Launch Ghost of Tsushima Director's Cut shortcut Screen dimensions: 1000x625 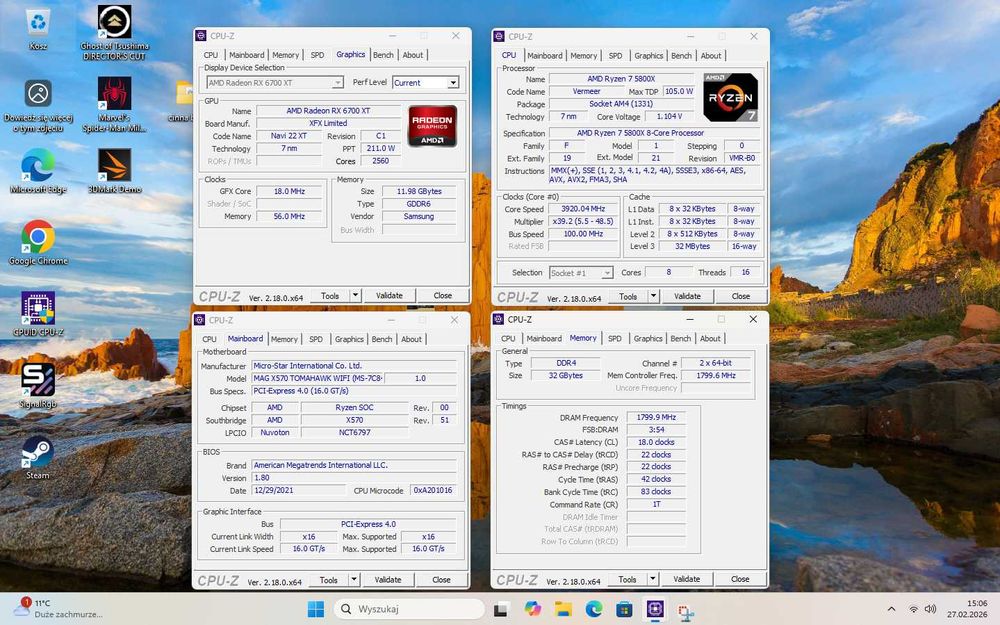click(x=115, y=32)
